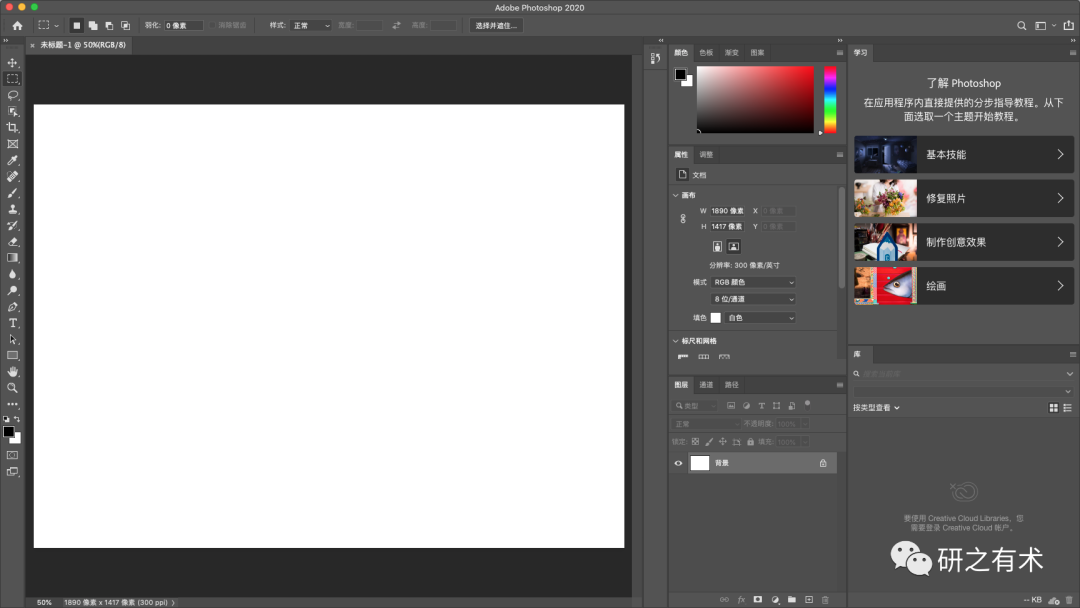This screenshot has width=1080, height=608.
Task: Select the Lasso tool
Action: click(x=12, y=95)
